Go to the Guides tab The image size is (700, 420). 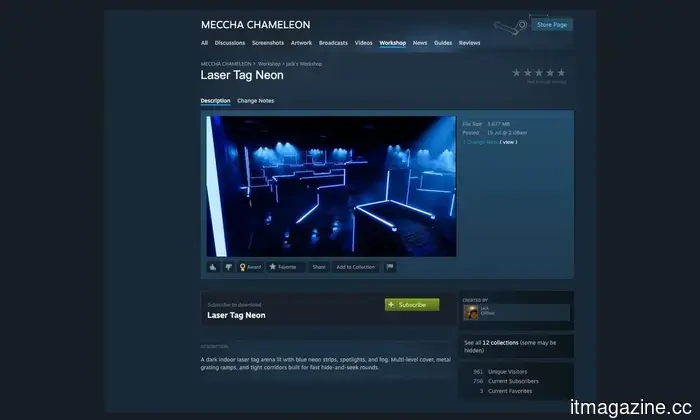pyautogui.click(x=443, y=43)
